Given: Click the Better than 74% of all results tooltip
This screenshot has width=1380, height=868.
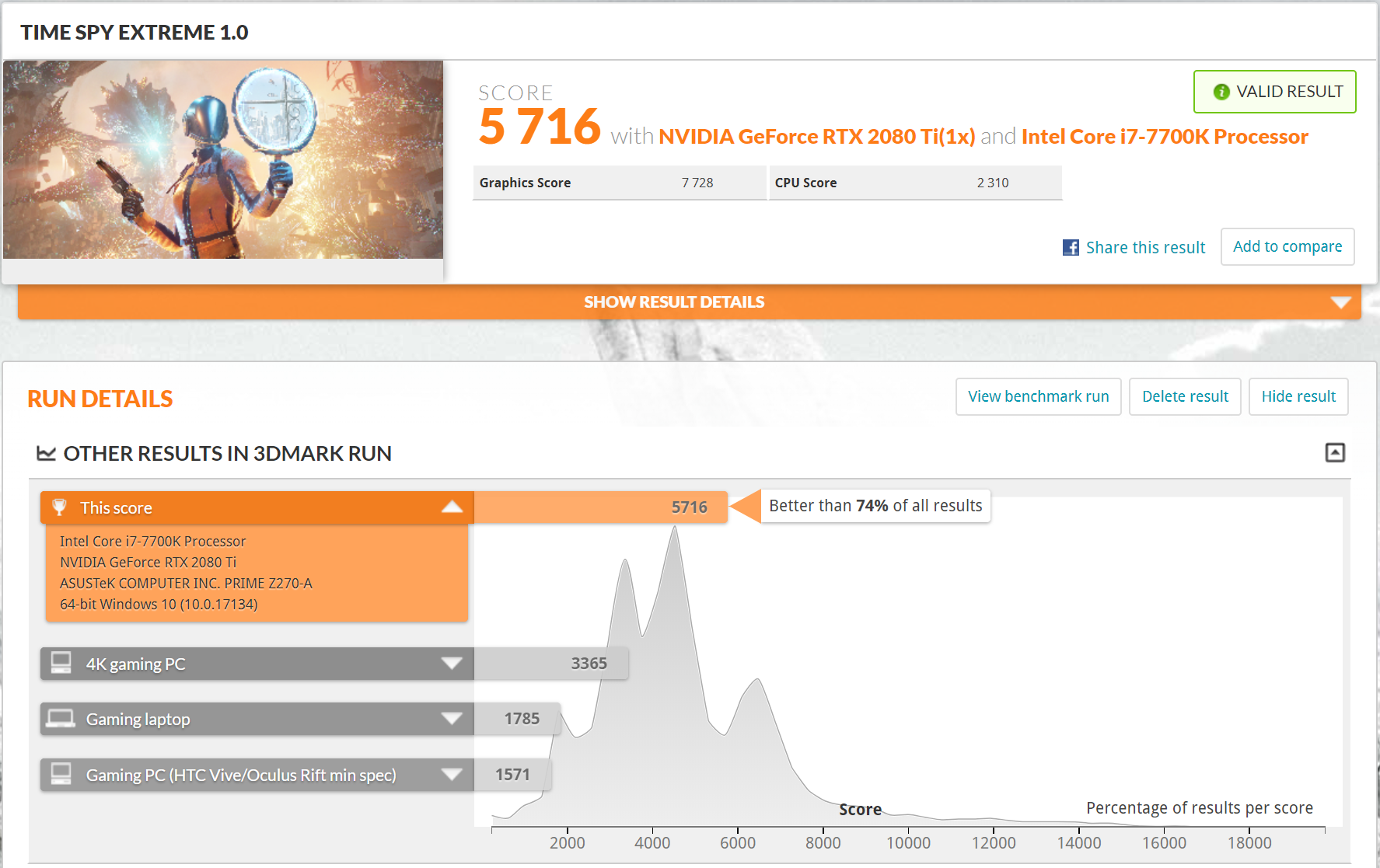Looking at the screenshot, I should pos(875,506).
